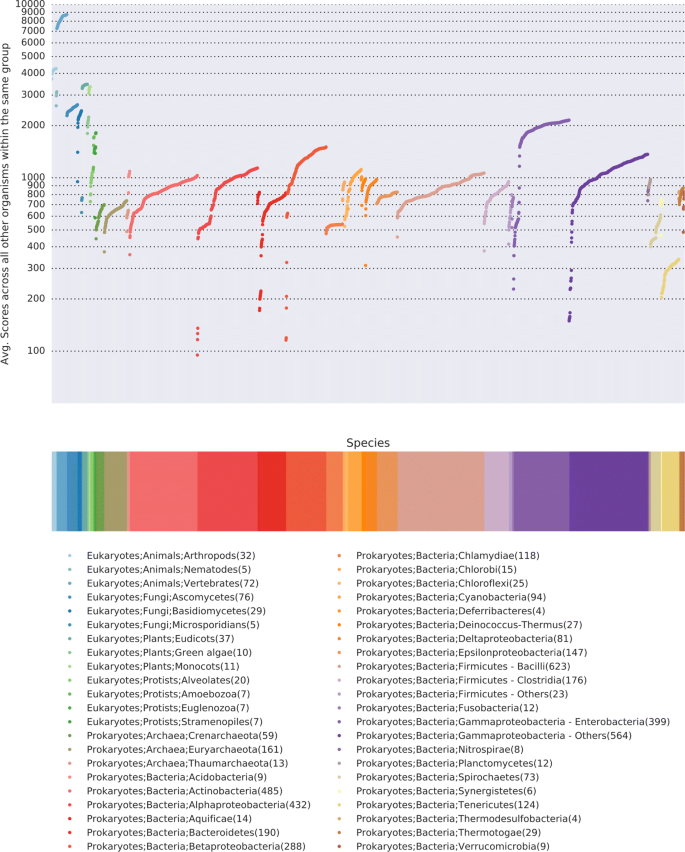Click the dark purple segment of the Species bar

(609, 491)
